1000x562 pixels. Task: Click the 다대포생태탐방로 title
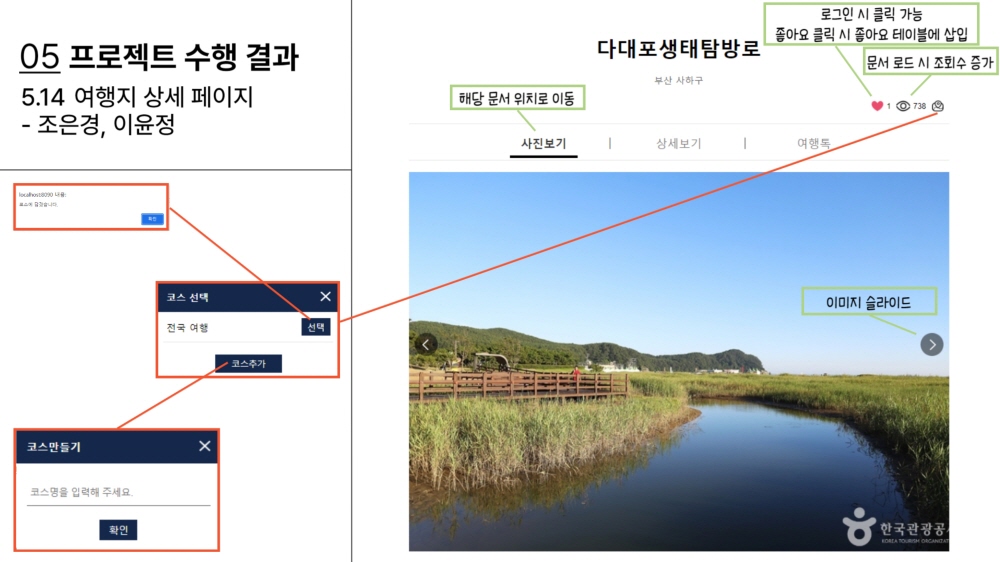click(x=679, y=49)
